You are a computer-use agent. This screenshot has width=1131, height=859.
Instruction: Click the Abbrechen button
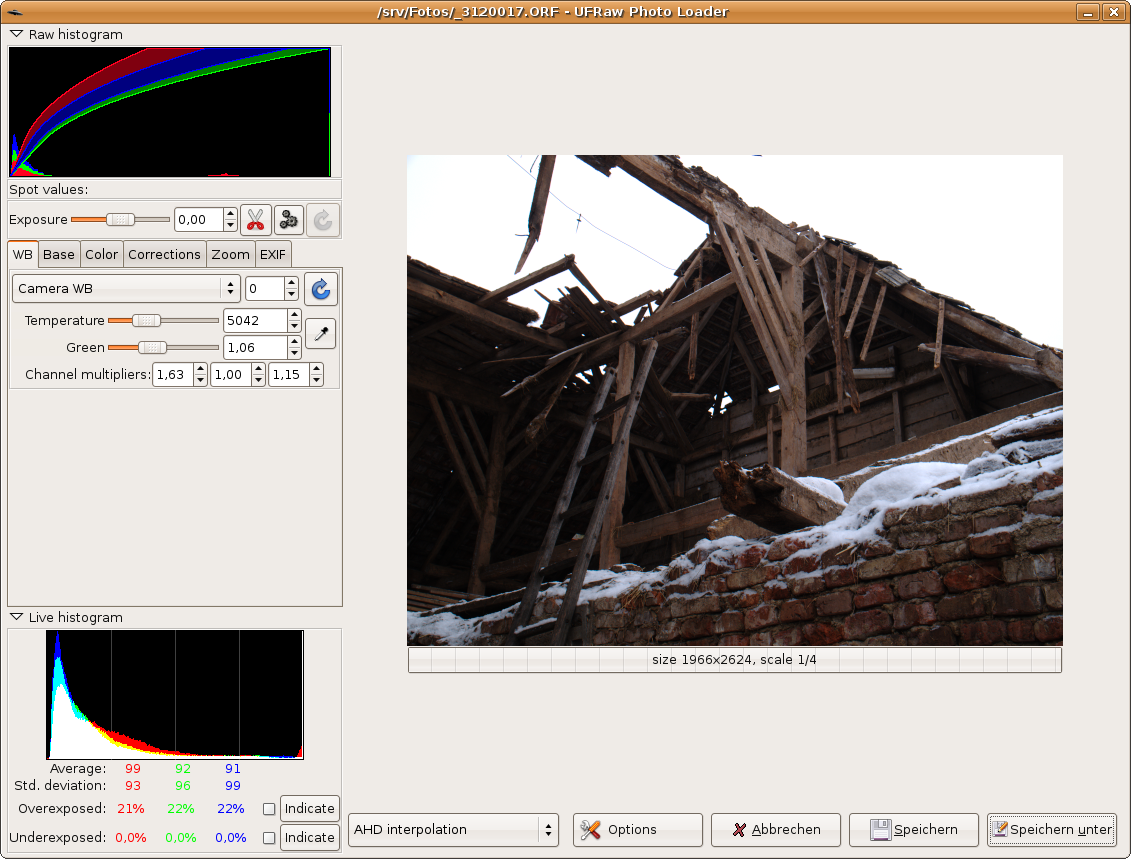(x=776, y=829)
